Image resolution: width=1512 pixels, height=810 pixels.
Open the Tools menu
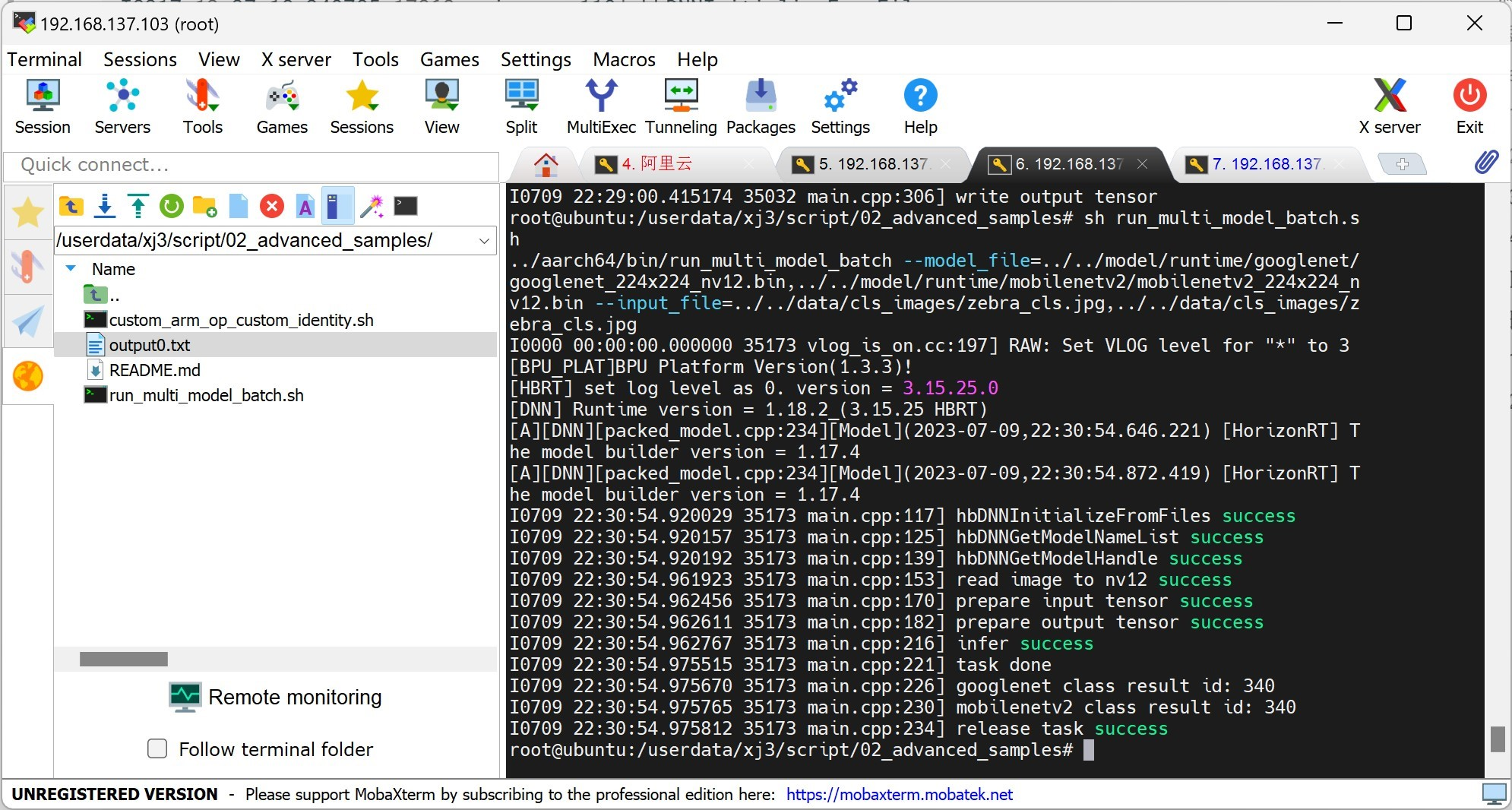(375, 59)
